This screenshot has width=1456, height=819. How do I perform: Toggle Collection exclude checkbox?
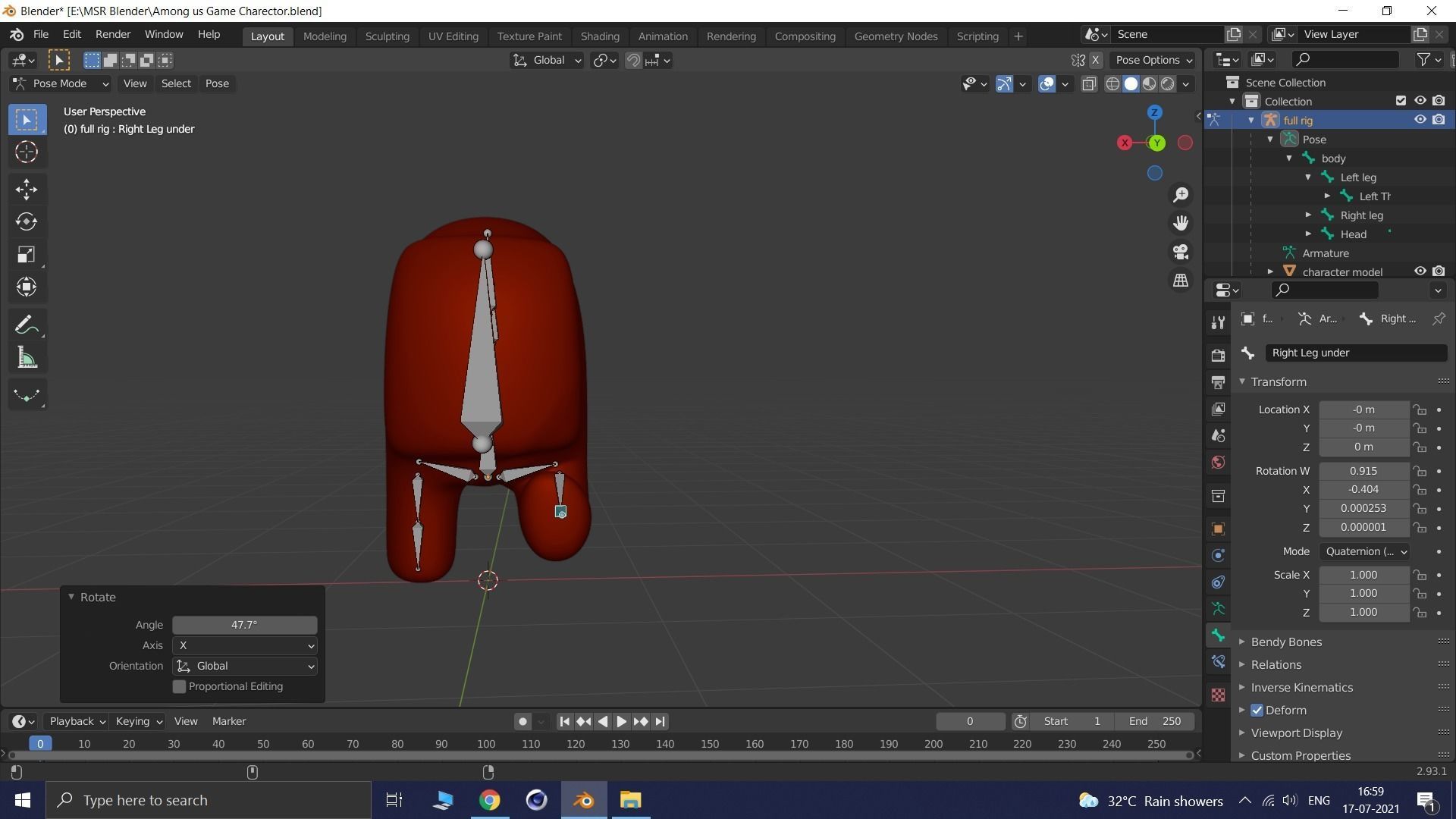(1401, 101)
